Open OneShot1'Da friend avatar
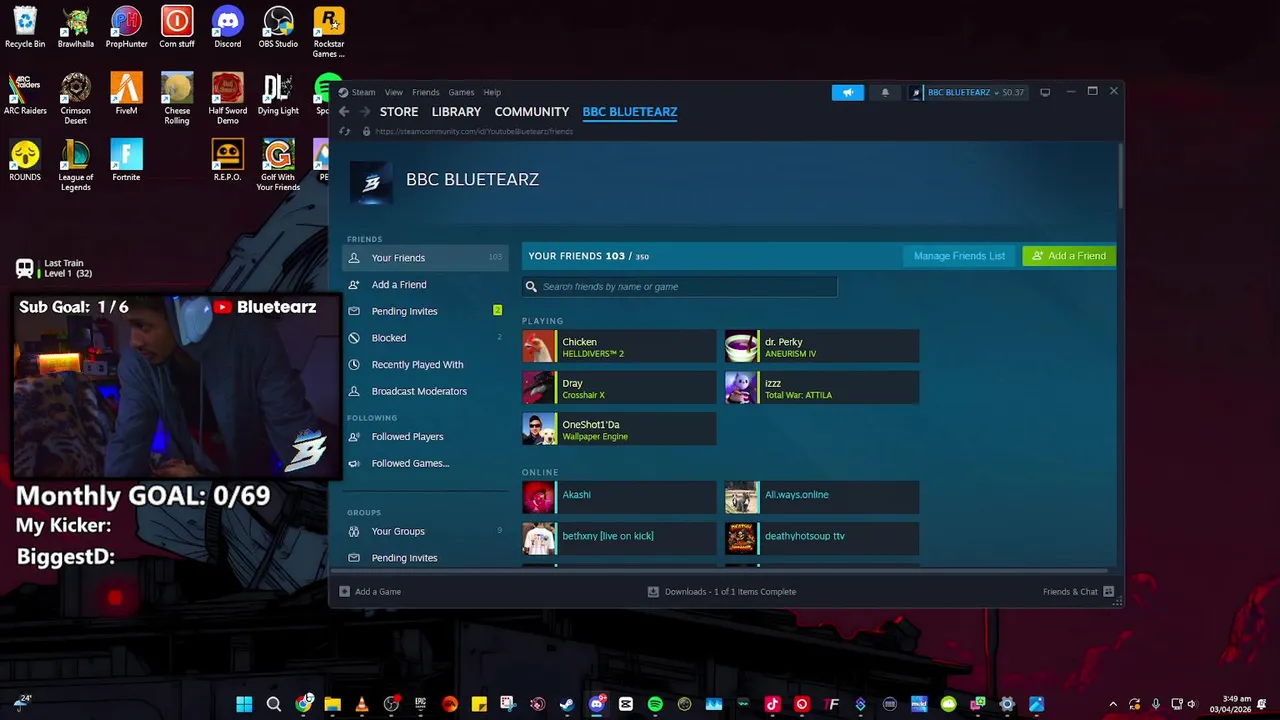The image size is (1280, 720). click(538, 430)
